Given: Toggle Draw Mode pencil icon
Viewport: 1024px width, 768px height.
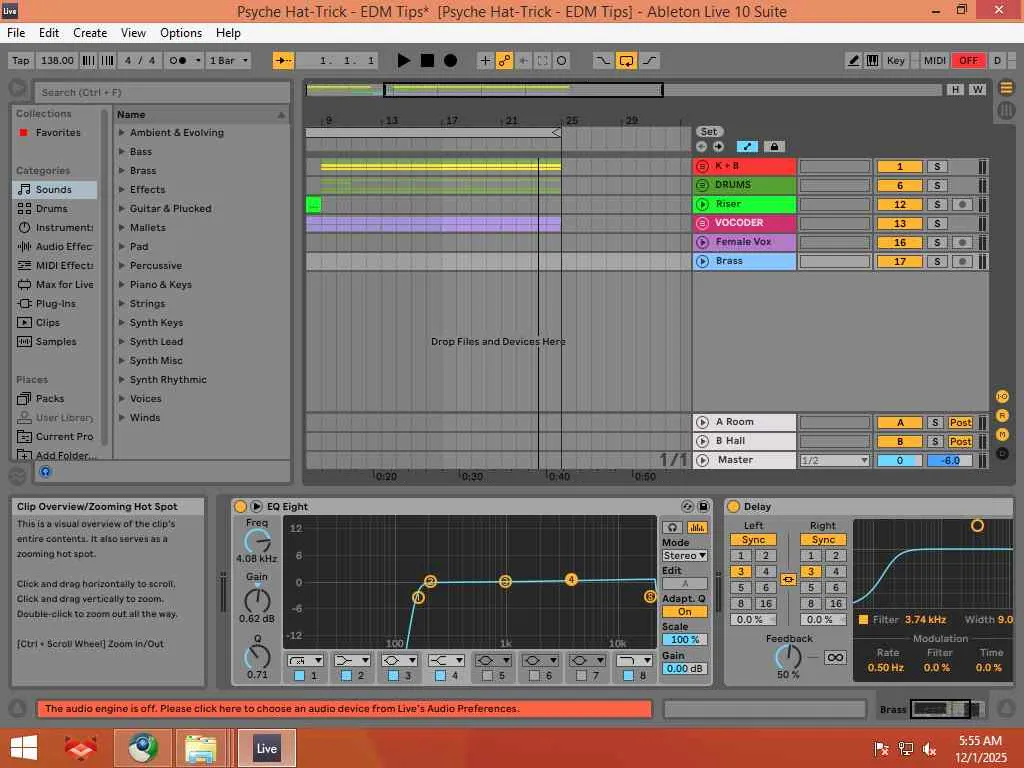Looking at the screenshot, I should click(854, 60).
